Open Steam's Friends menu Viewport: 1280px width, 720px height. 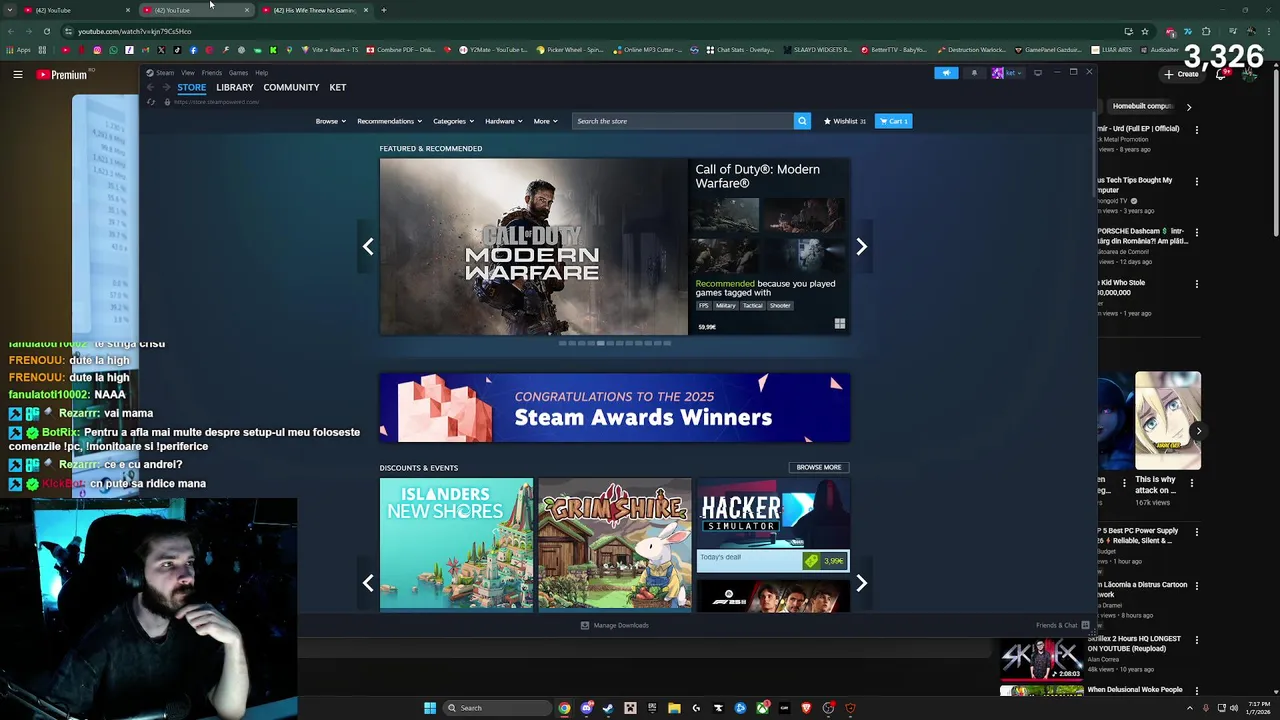click(x=211, y=73)
